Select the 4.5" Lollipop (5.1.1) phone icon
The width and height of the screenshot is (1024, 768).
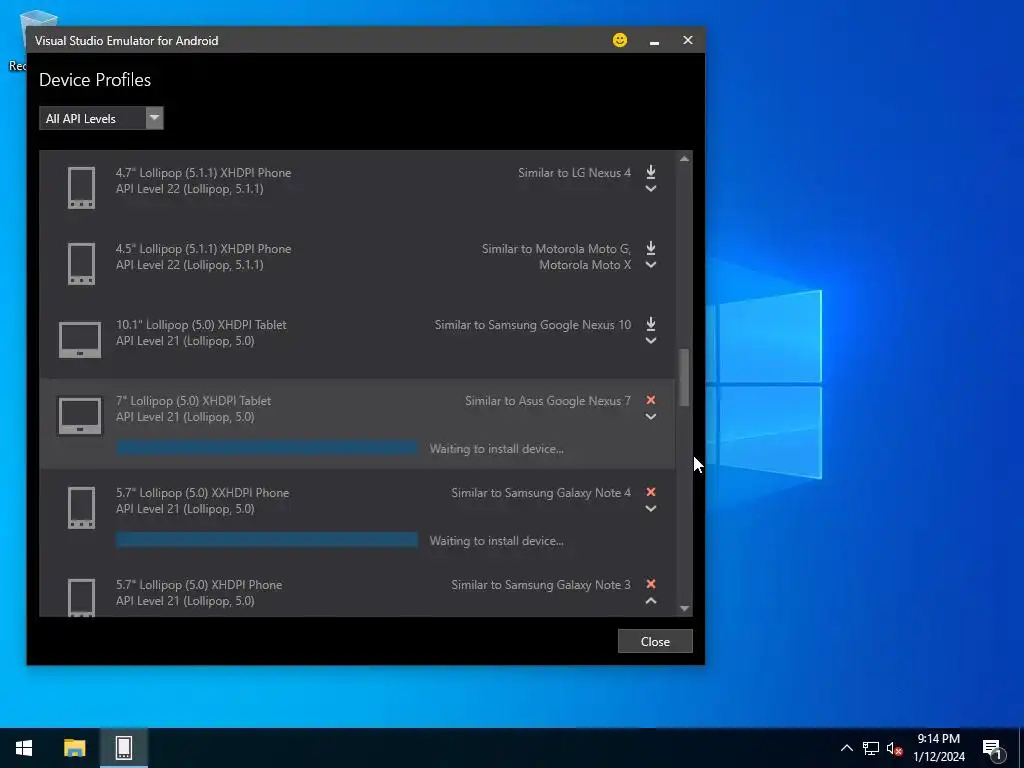82,264
